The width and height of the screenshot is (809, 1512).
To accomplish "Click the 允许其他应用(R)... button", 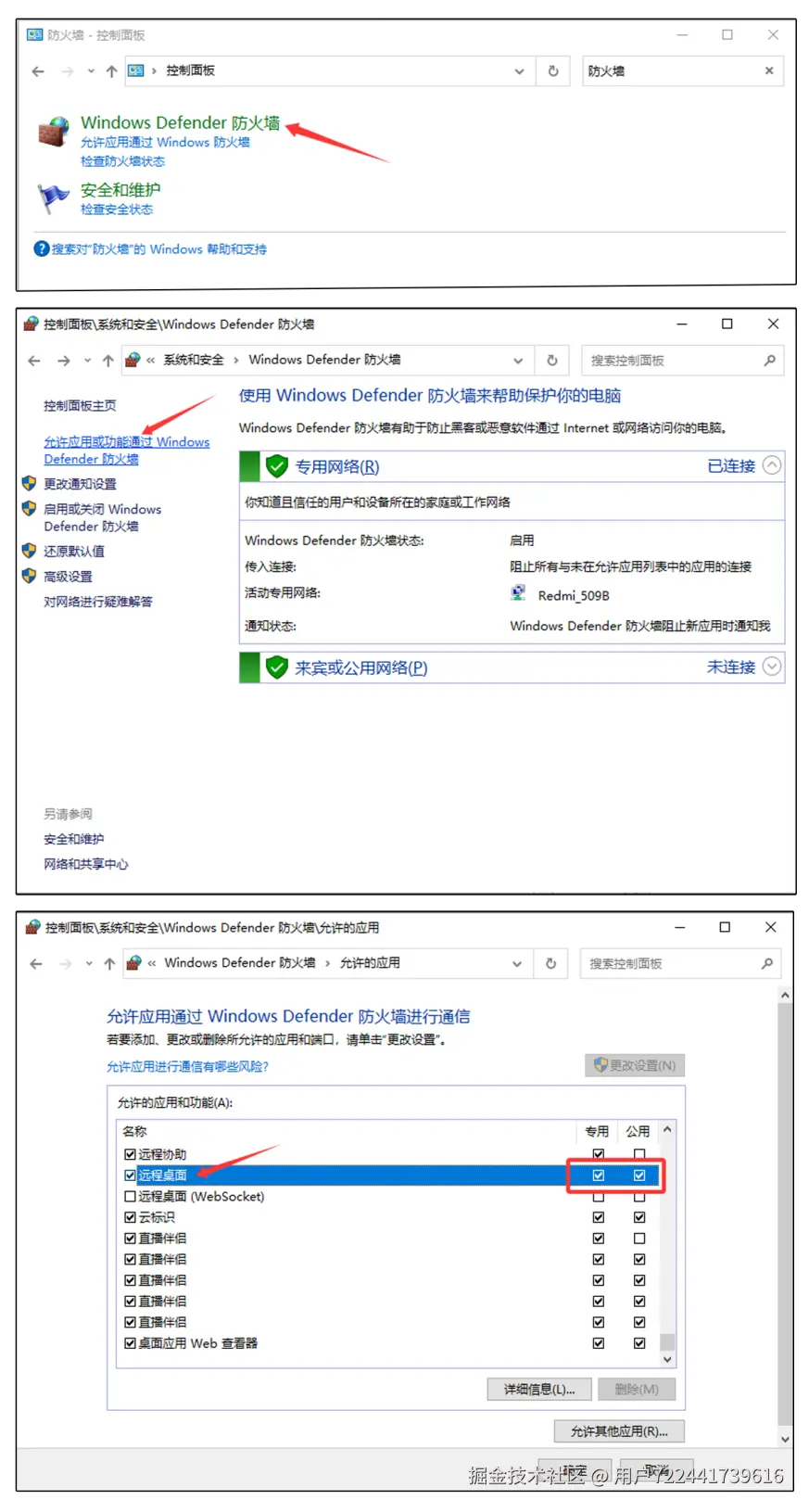I will point(619,1431).
